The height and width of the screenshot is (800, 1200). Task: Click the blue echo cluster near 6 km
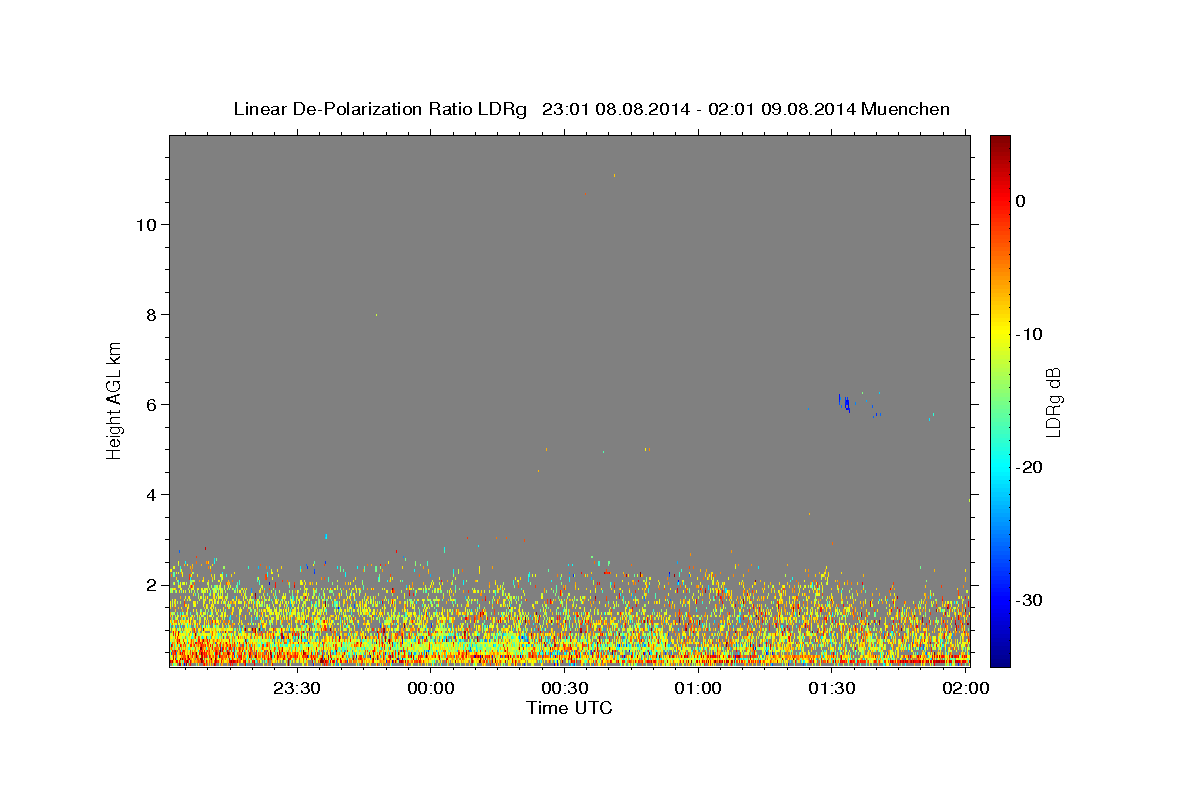[845, 403]
